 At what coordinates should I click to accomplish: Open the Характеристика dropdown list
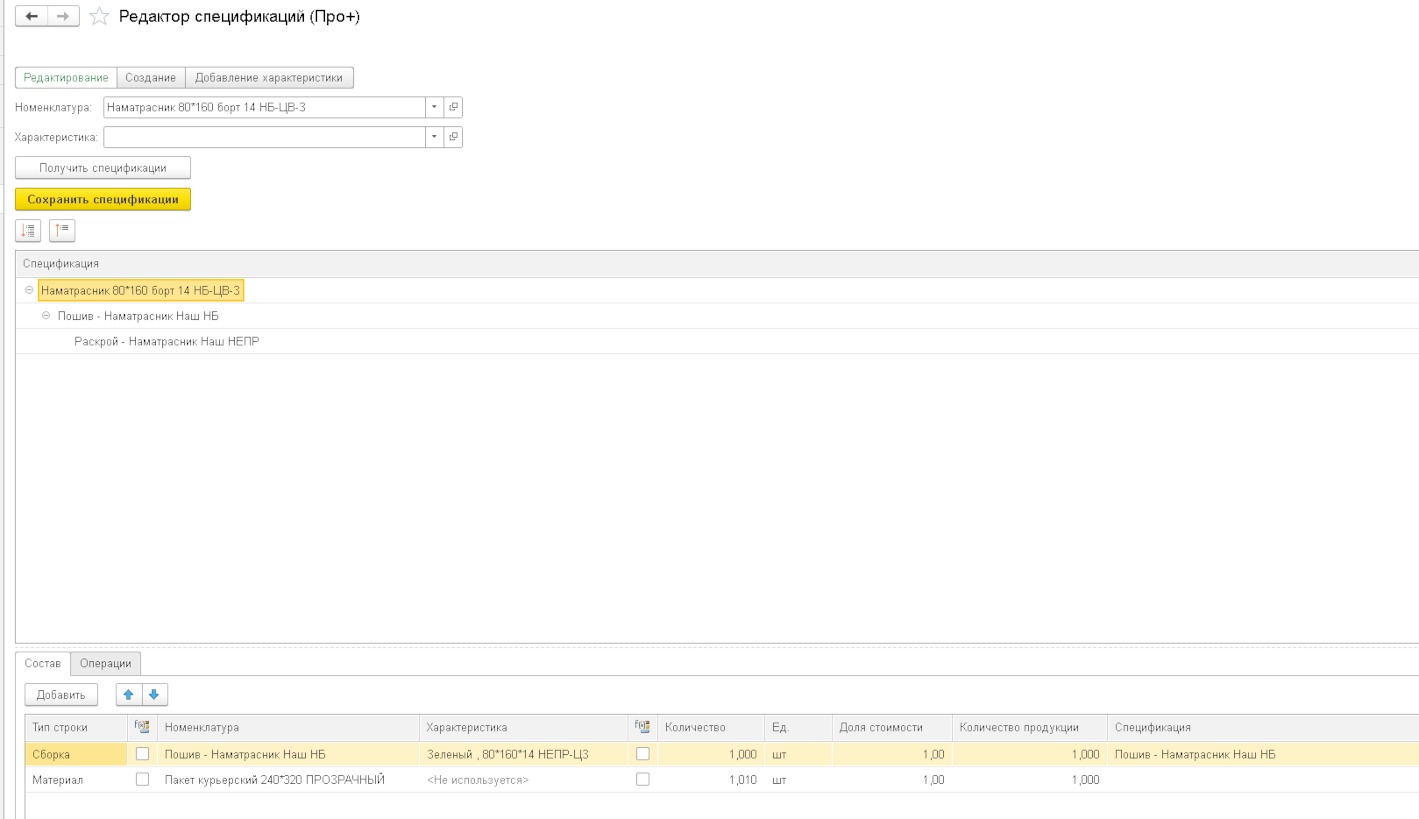point(434,137)
